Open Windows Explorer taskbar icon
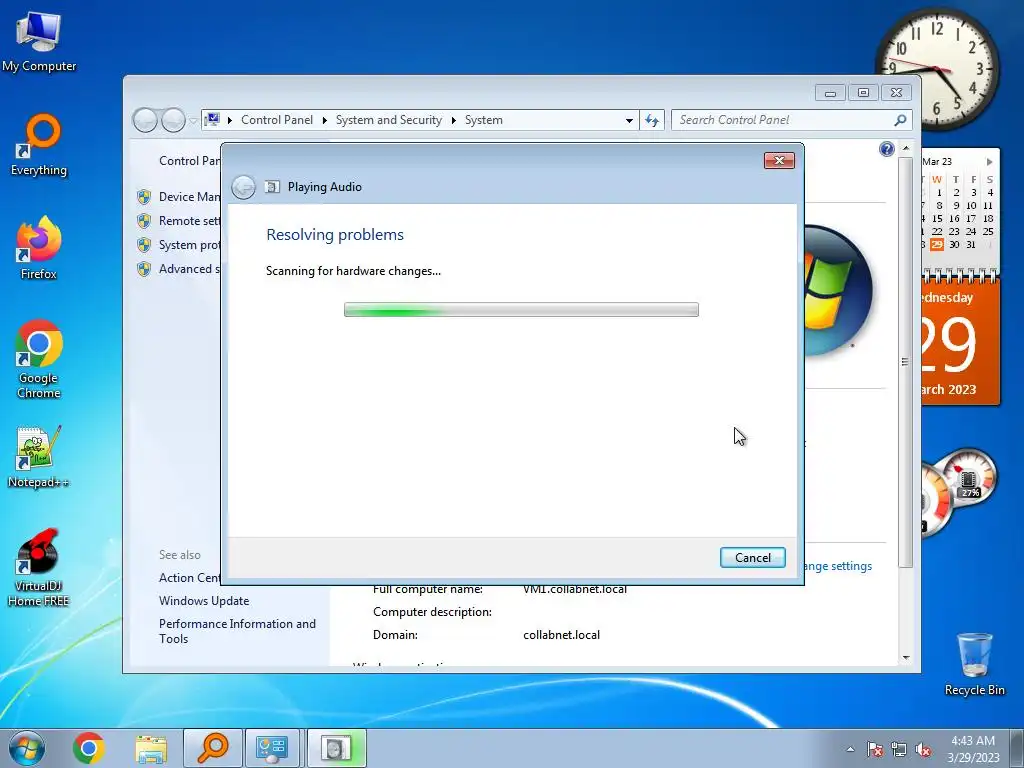 click(x=151, y=748)
